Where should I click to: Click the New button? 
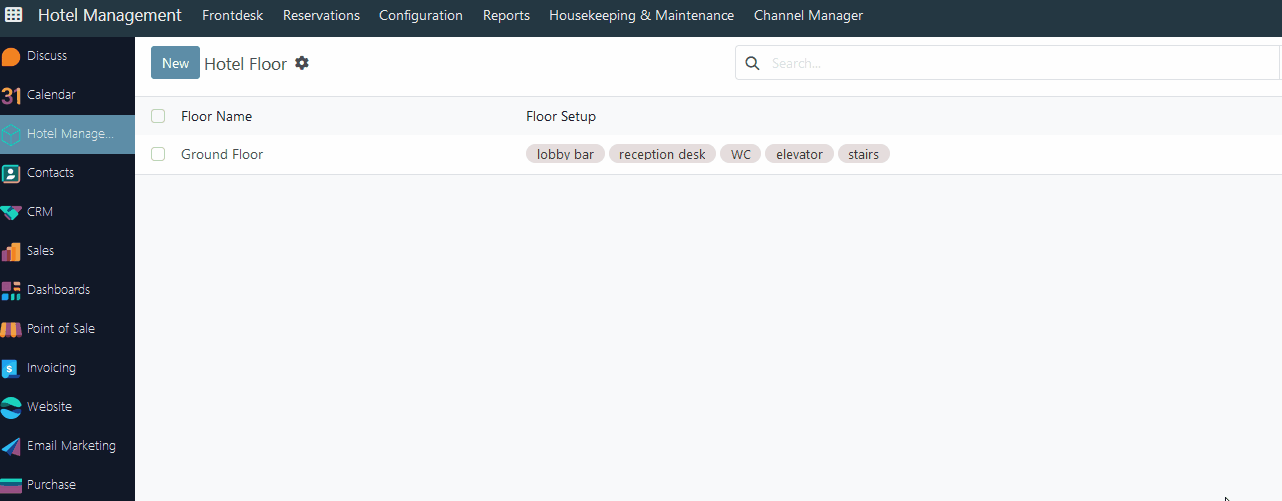175,63
